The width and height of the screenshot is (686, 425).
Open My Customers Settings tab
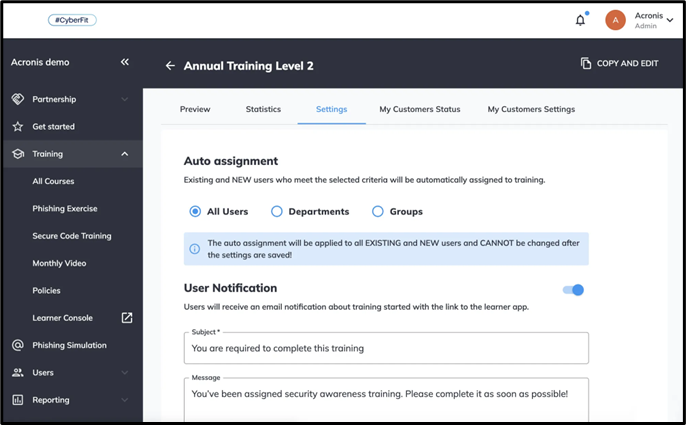pyautogui.click(x=531, y=109)
